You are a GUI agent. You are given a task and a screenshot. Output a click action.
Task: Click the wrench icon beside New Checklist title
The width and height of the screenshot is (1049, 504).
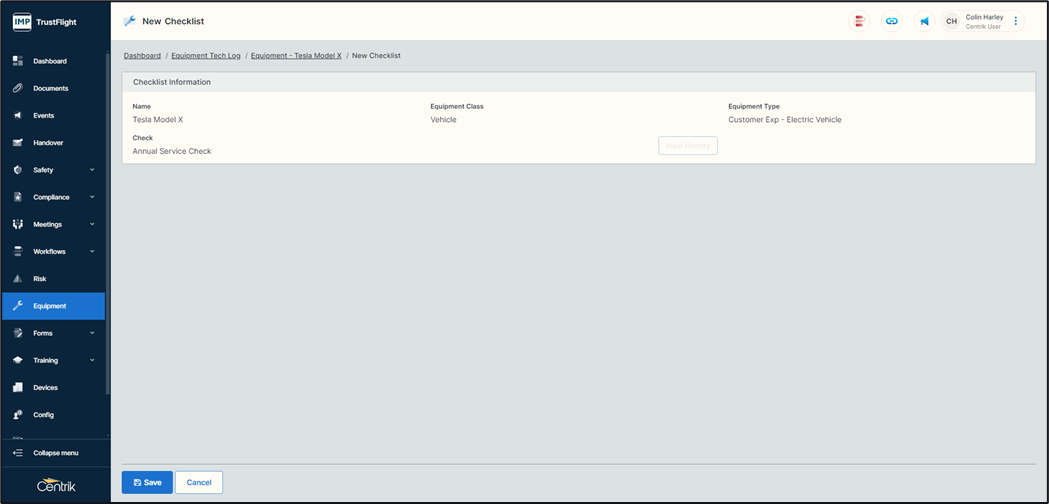click(130, 21)
